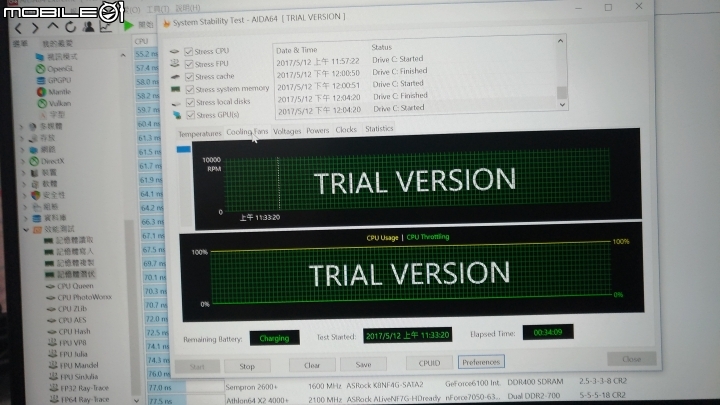Switch to Cooling Fans tab
The image size is (720, 405).
pos(247,132)
